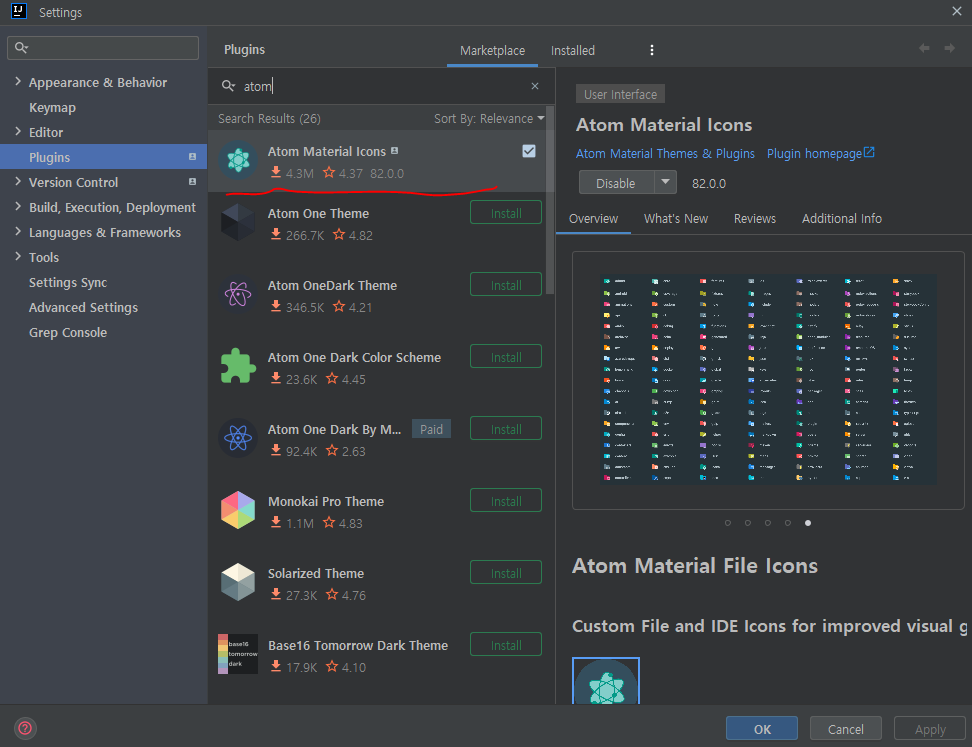The width and height of the screenshot is (972, 747).
Task: Click external link icon by Plugin homepage
Action: [869, 152]
